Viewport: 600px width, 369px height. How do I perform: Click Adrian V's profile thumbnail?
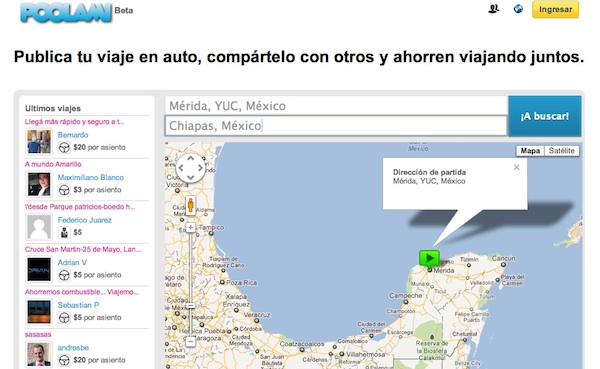[x=39, y=269]
